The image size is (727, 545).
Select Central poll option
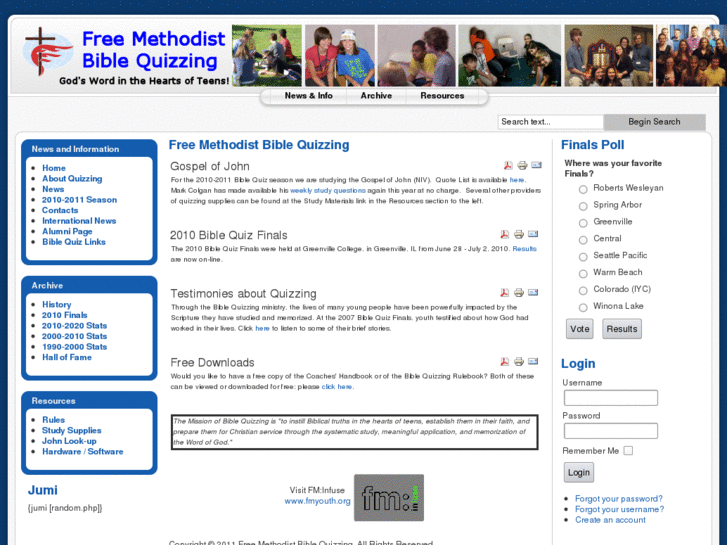coord(583,240)
